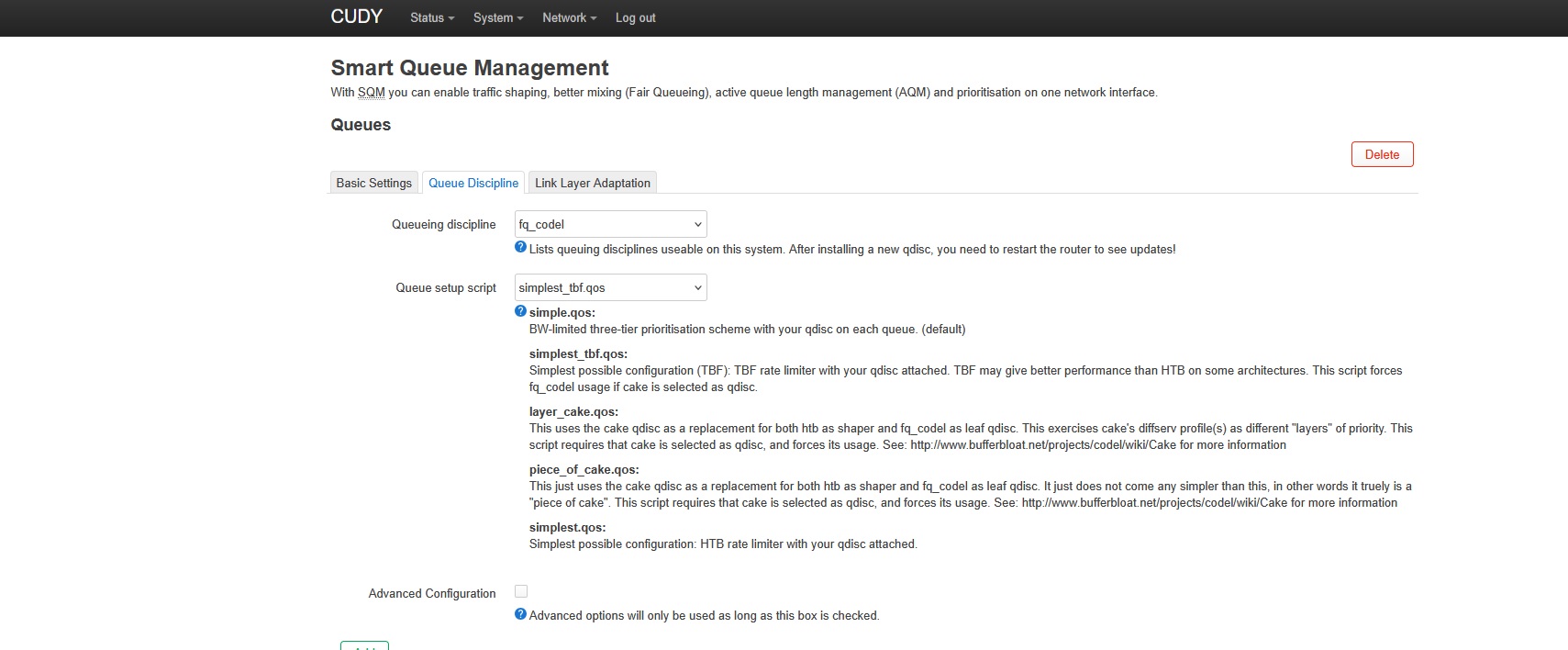Open the Queueing discipline fq_codel dropdown
Image resolution: width=1568 pixels, height=650 pixels.
click(x=610, y=224)
